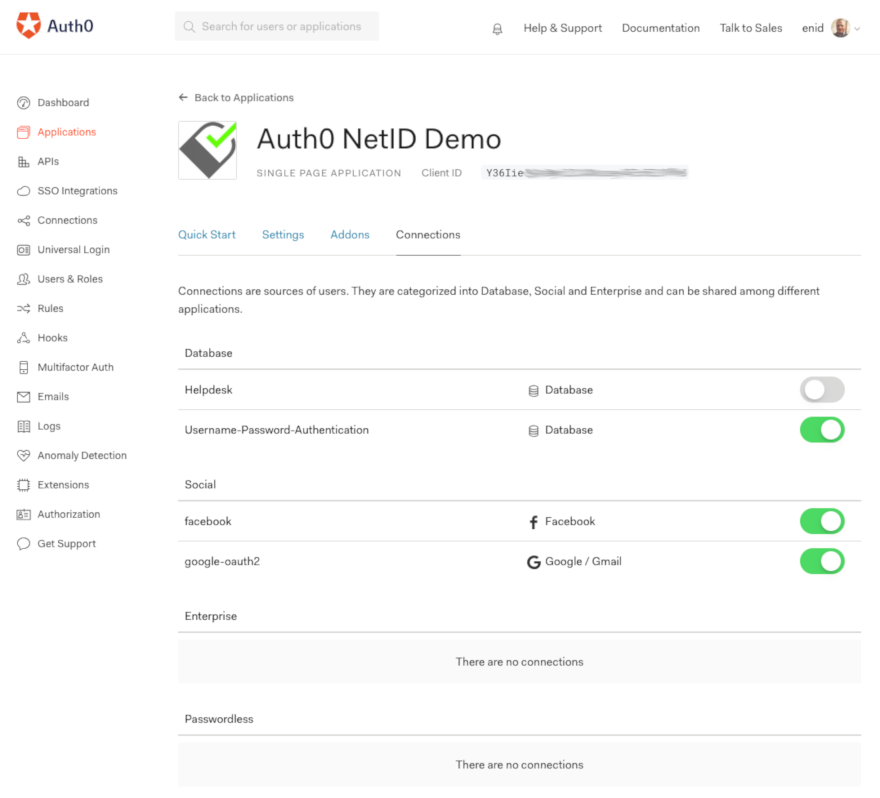880x798 pixels.
Task: Click the Enterprise section heading
Action: 210,616
